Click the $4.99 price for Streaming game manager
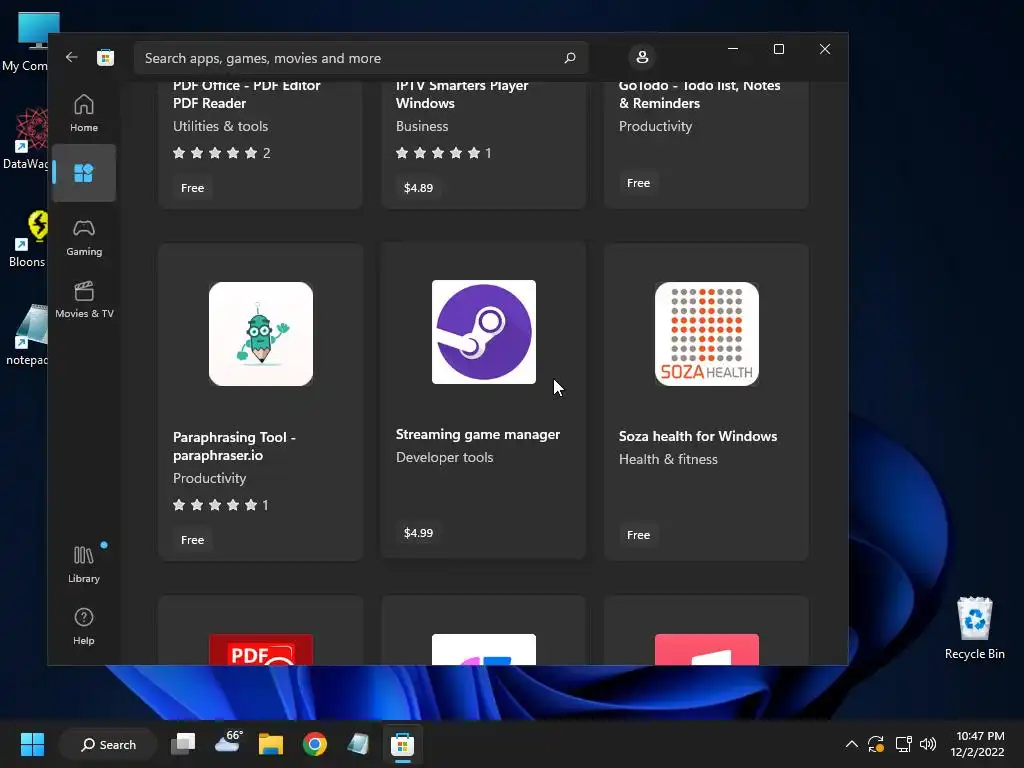The height and width of the screenshot is (768, 1024). tap(419, 533)
